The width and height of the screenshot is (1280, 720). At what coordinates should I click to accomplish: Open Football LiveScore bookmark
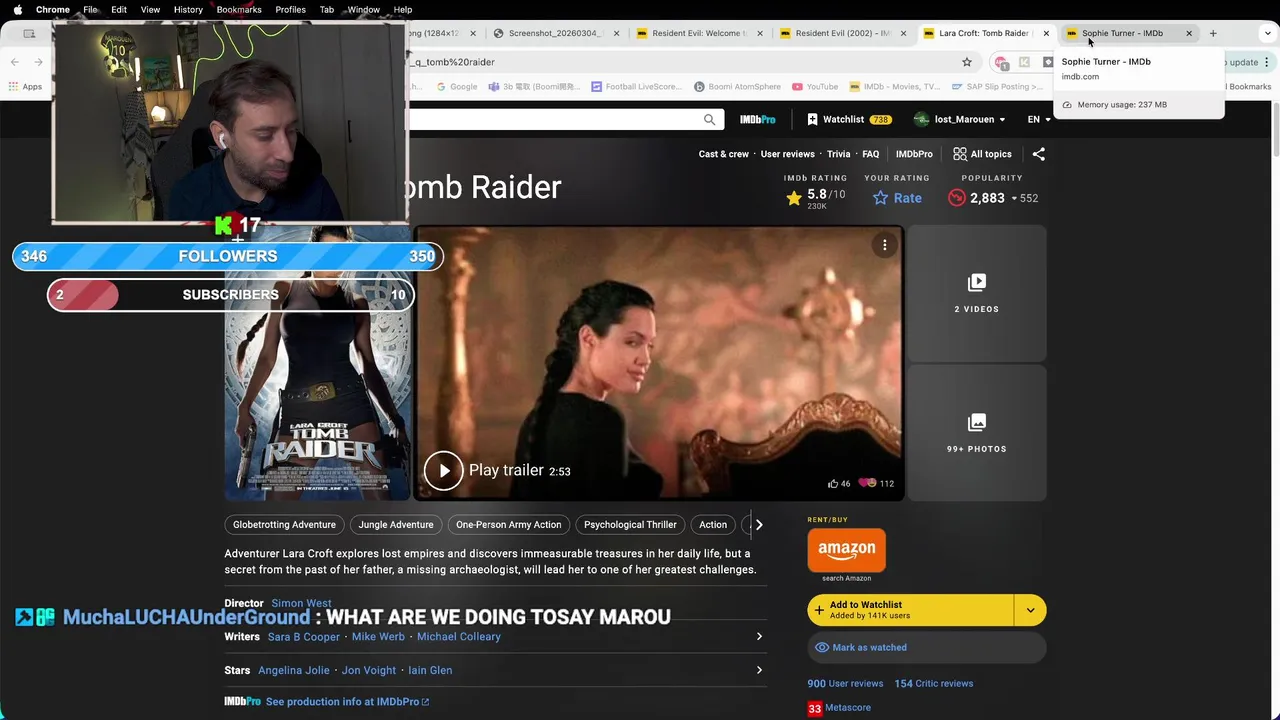point(636,87)
